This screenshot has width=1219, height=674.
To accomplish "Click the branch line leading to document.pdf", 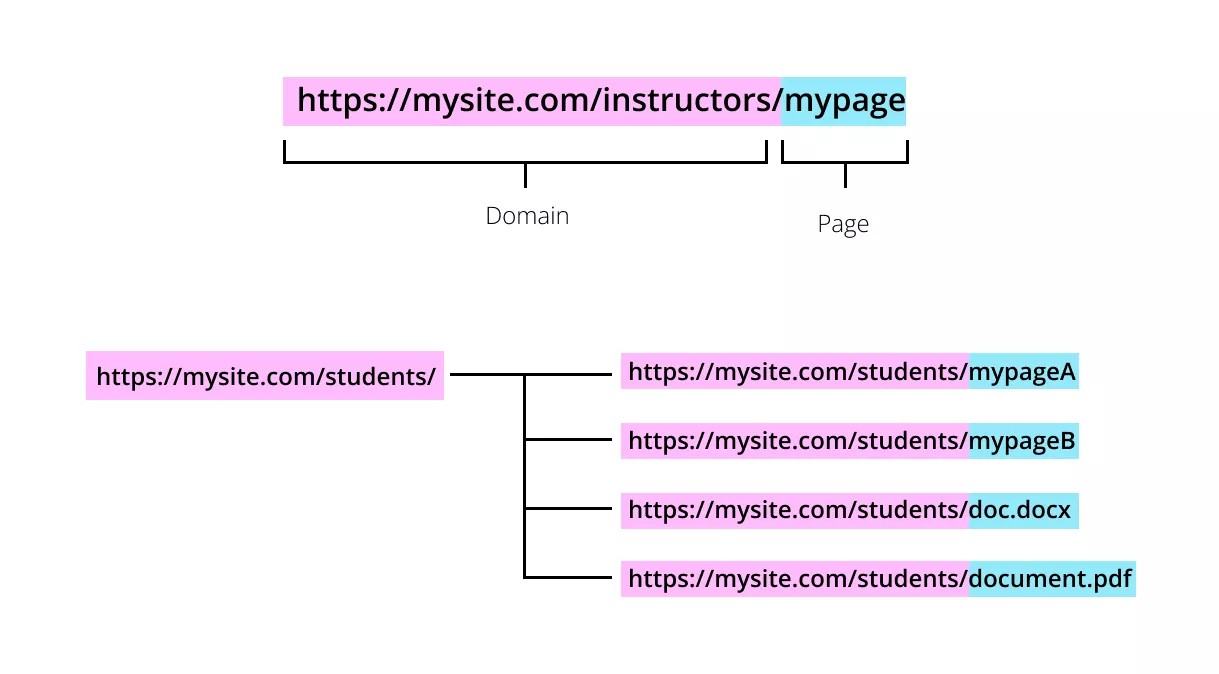I will pos(572,578).
